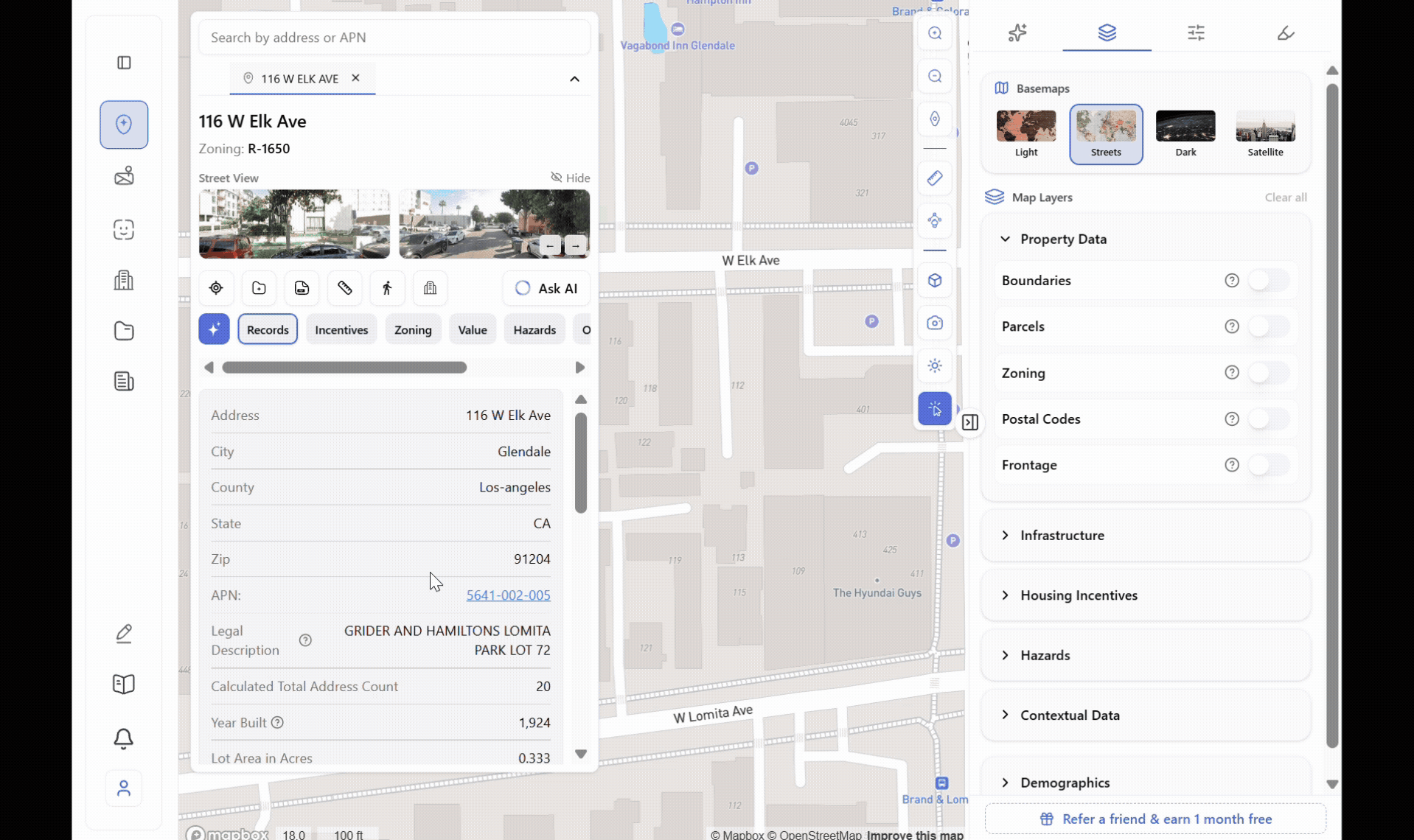This screenshot has width=1414, height=840.
Task: Zoom in on the map
Action: (x=935, y=33)
